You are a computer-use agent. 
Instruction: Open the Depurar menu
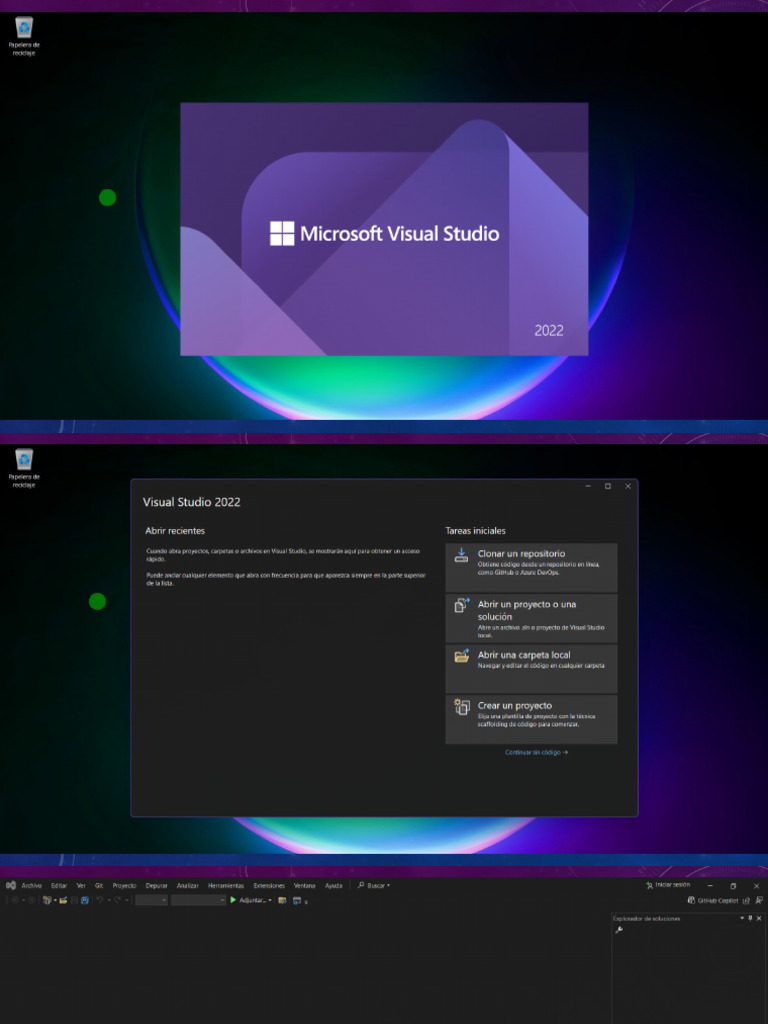[157, 886]
